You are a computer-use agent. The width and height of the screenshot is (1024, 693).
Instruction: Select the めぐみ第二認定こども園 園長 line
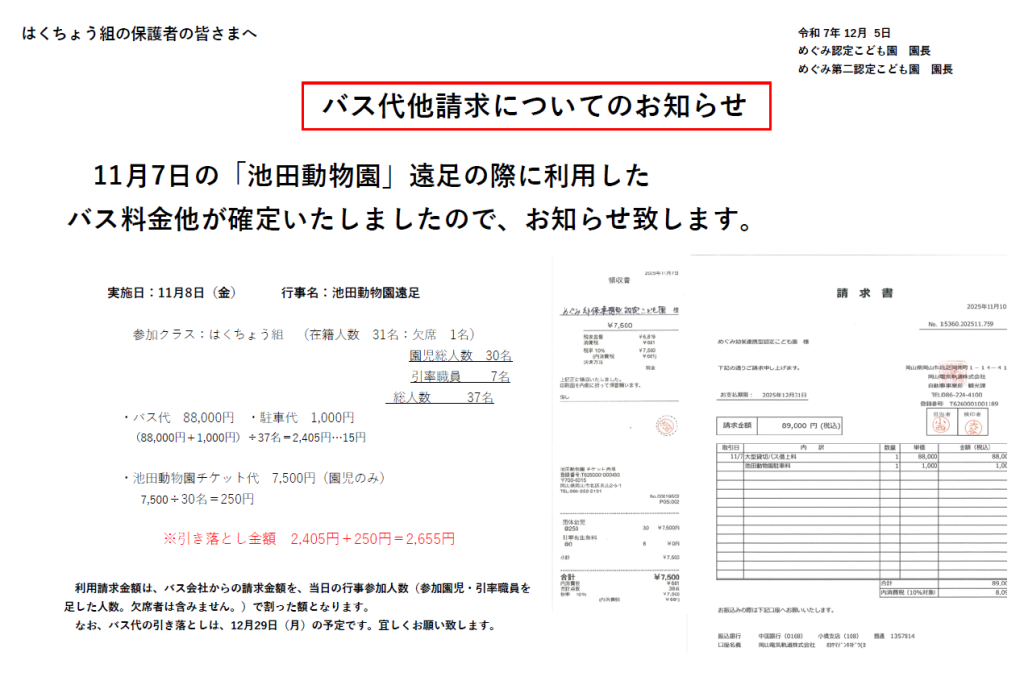point(875,69)
